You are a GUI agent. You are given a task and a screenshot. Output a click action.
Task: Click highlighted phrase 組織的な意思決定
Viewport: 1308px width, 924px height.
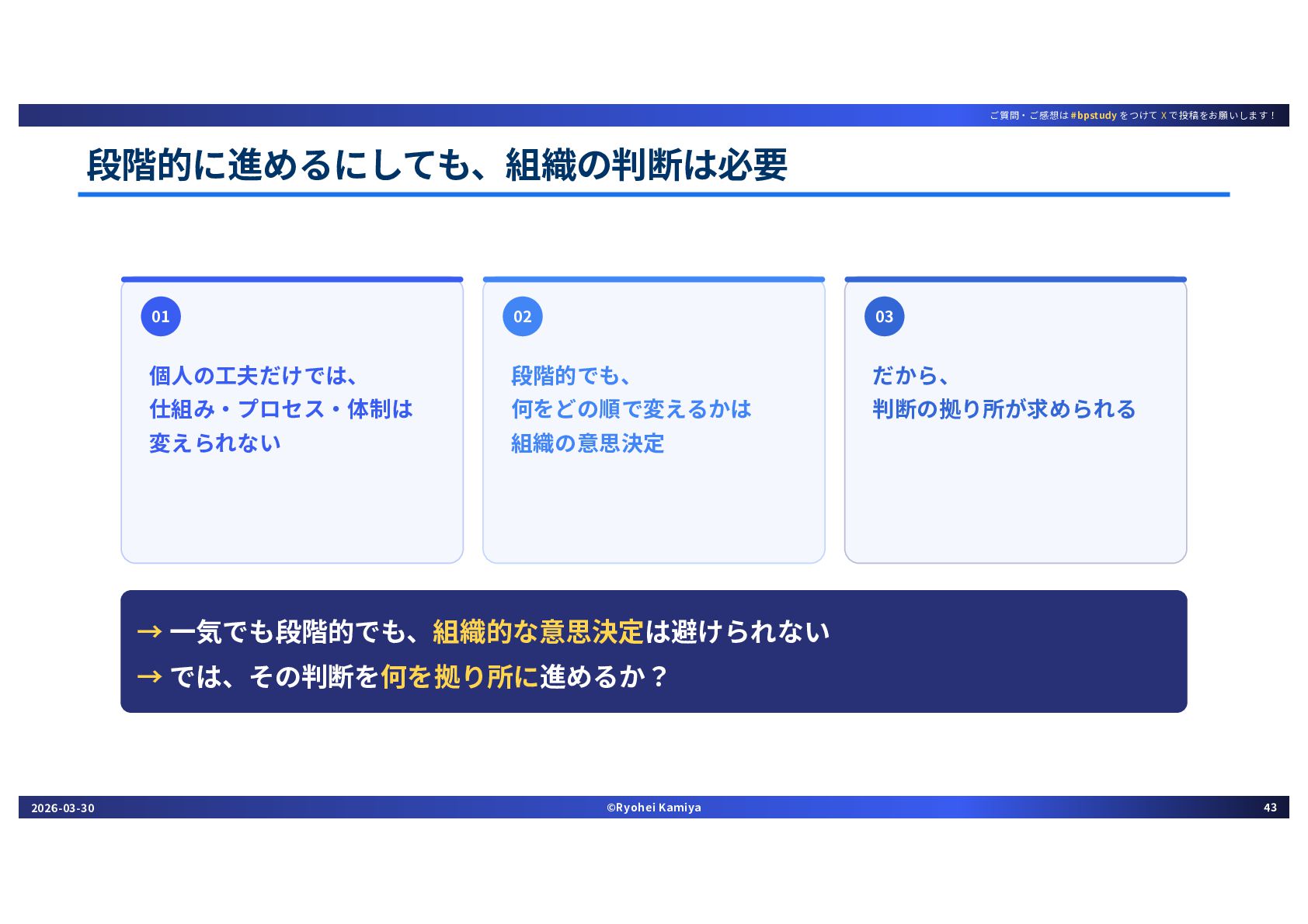[x=538, y=631]
